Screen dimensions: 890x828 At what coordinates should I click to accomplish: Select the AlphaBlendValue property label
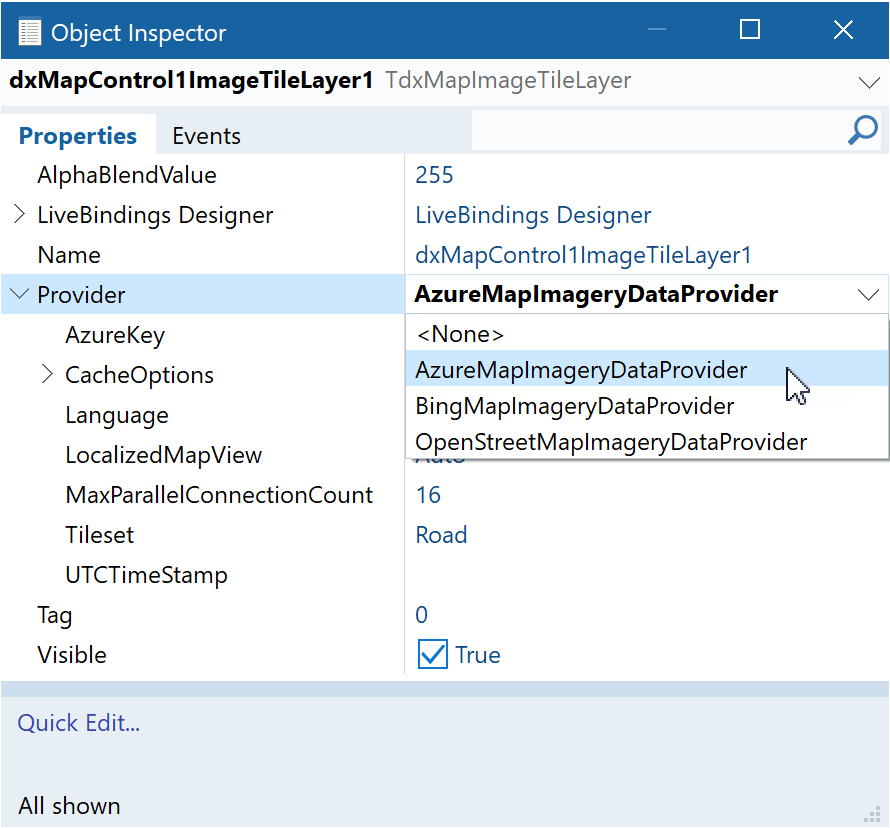coord(127,175)
